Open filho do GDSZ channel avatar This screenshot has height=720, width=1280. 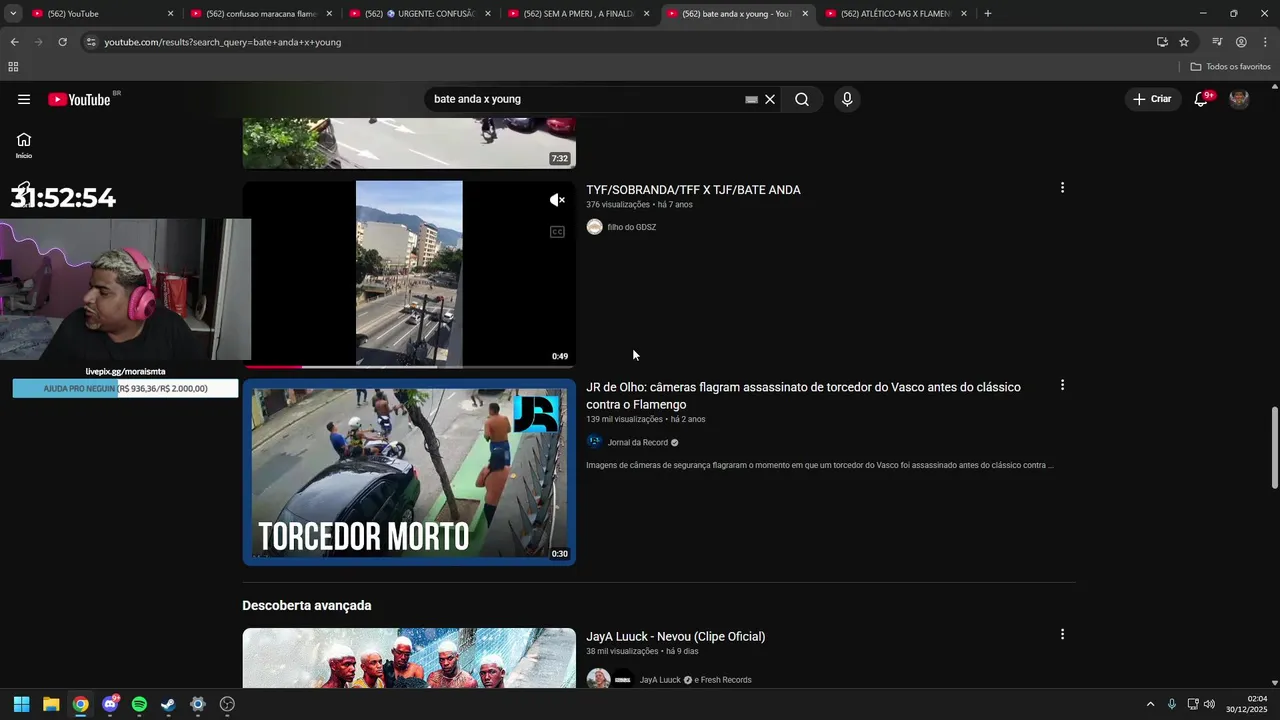click(594, 227)
